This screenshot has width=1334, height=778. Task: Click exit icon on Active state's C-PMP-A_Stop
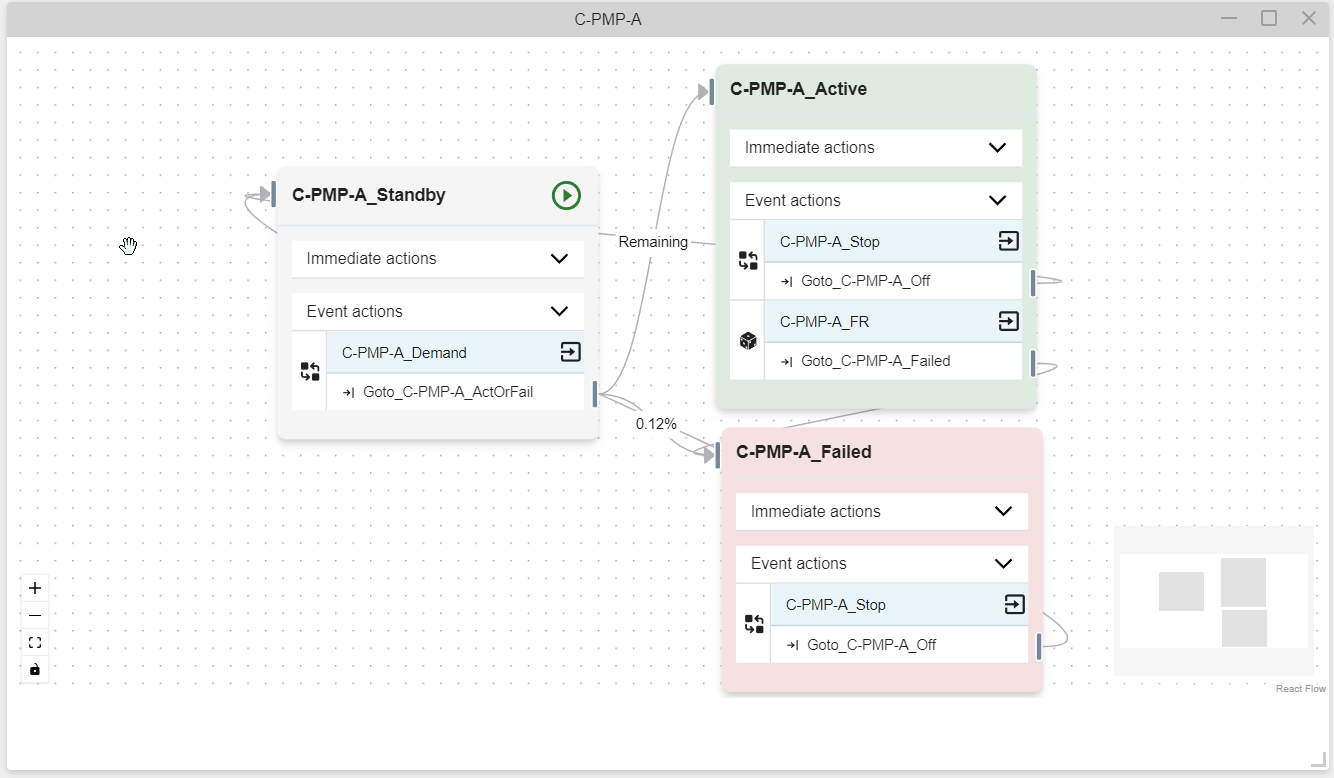[1008, 241]
